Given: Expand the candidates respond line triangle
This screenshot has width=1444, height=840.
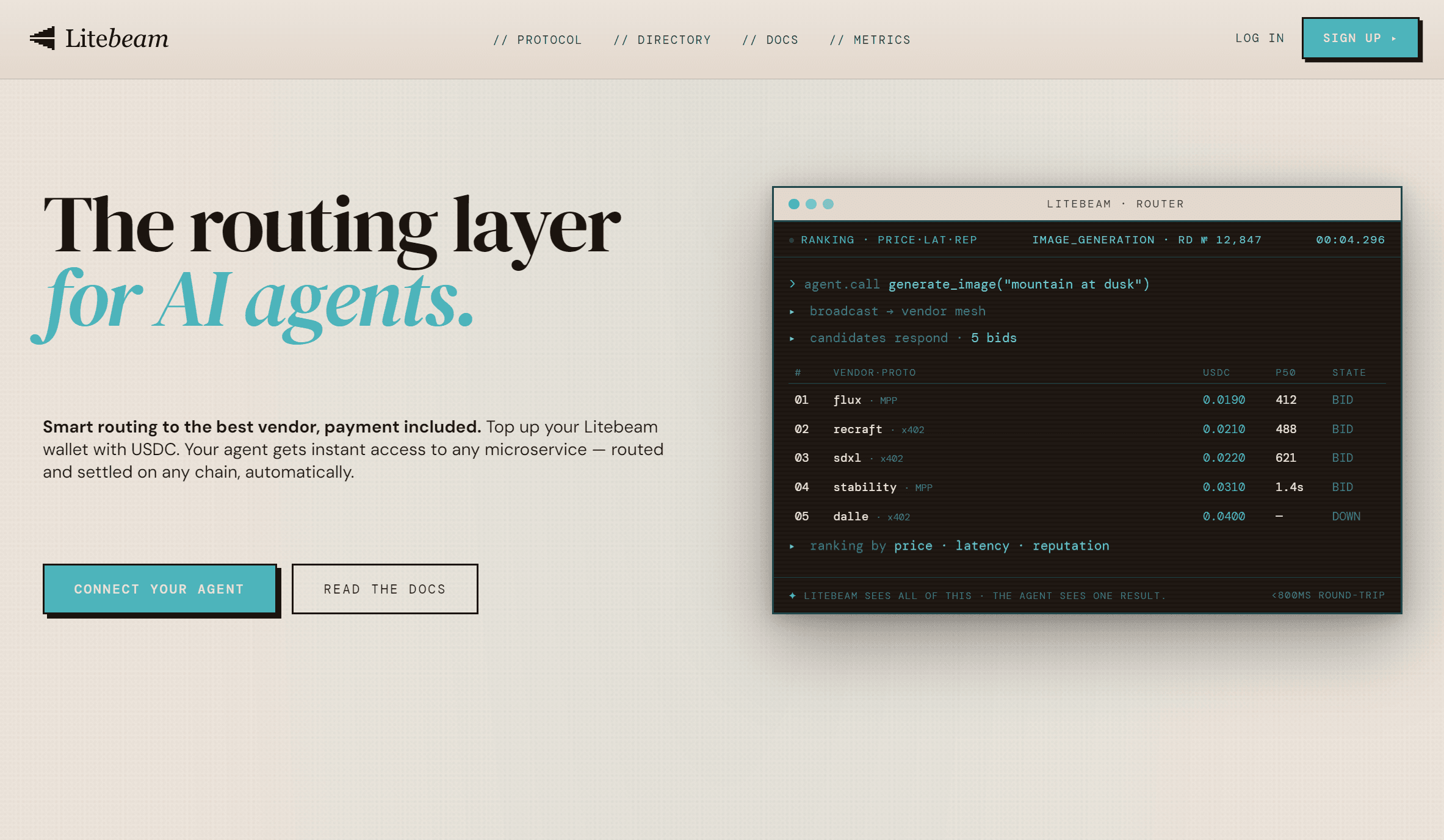Looking at the screenshot, I should 792,339.
